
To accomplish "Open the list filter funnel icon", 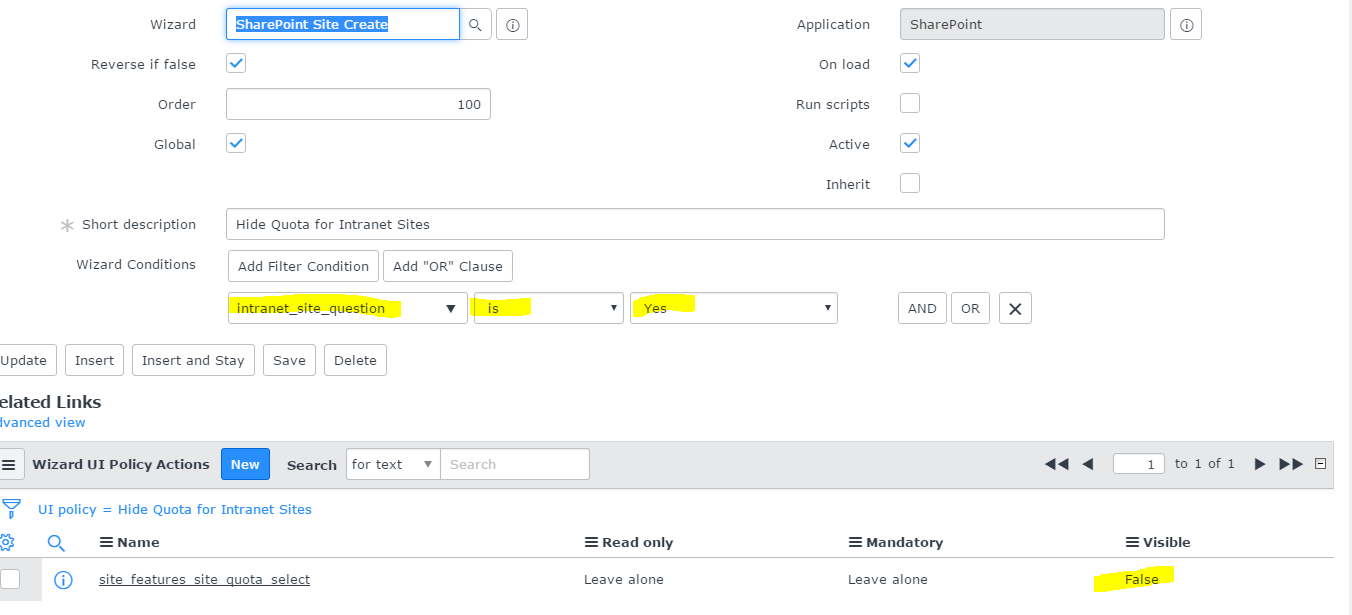I will pyautogui.click(x=11, y=509).
